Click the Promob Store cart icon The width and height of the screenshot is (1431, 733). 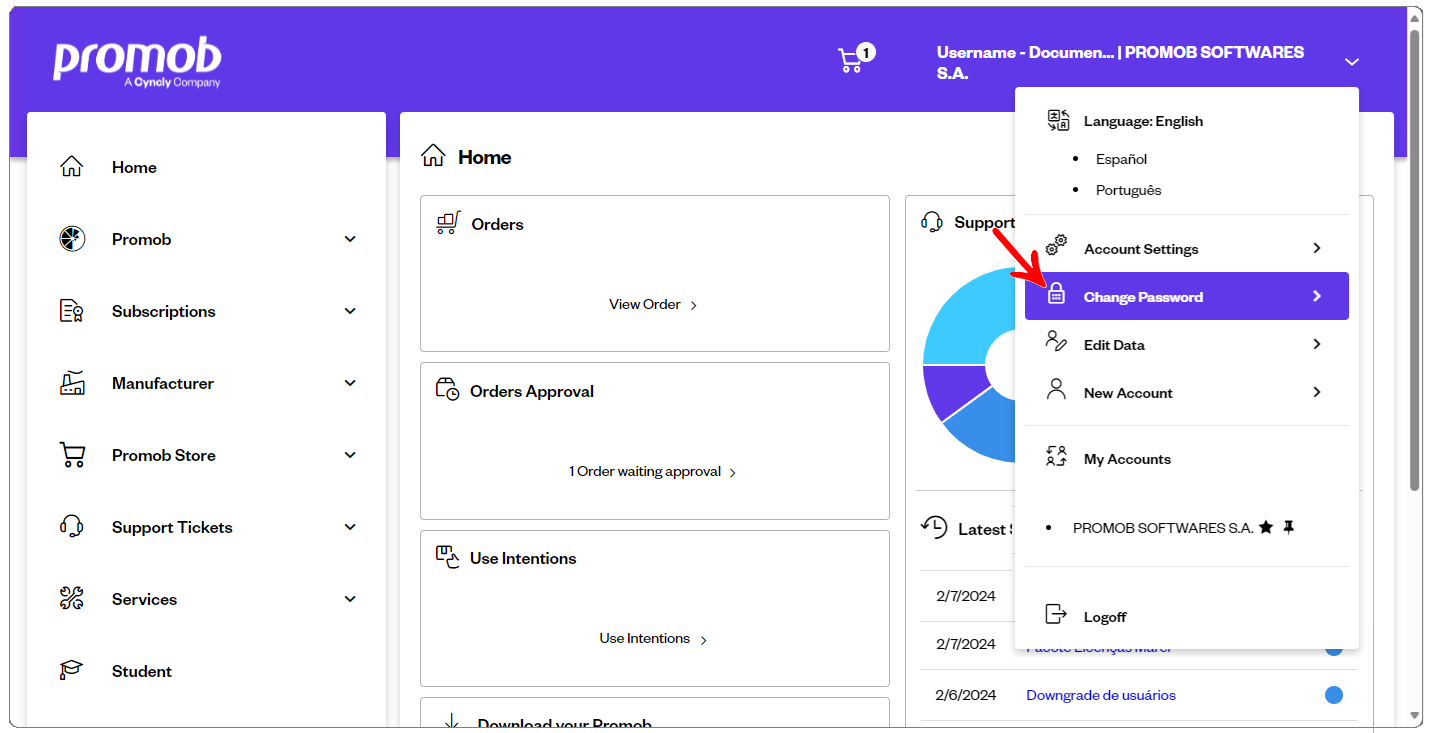tap(72, 455)
